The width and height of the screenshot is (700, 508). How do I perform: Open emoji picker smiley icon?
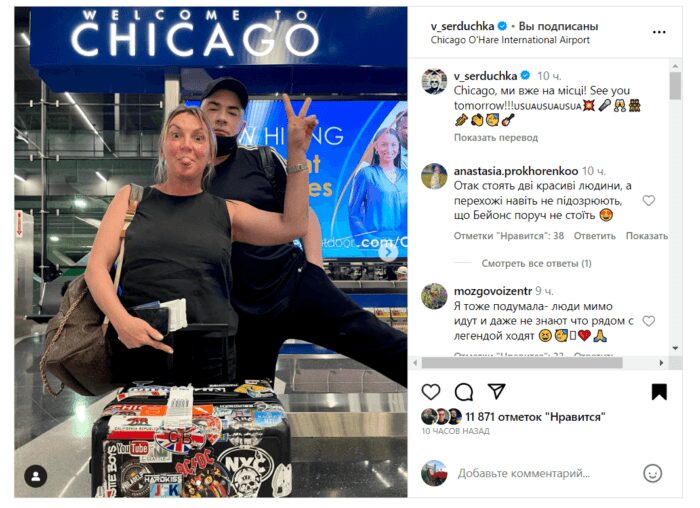click(x=652, y=473)
